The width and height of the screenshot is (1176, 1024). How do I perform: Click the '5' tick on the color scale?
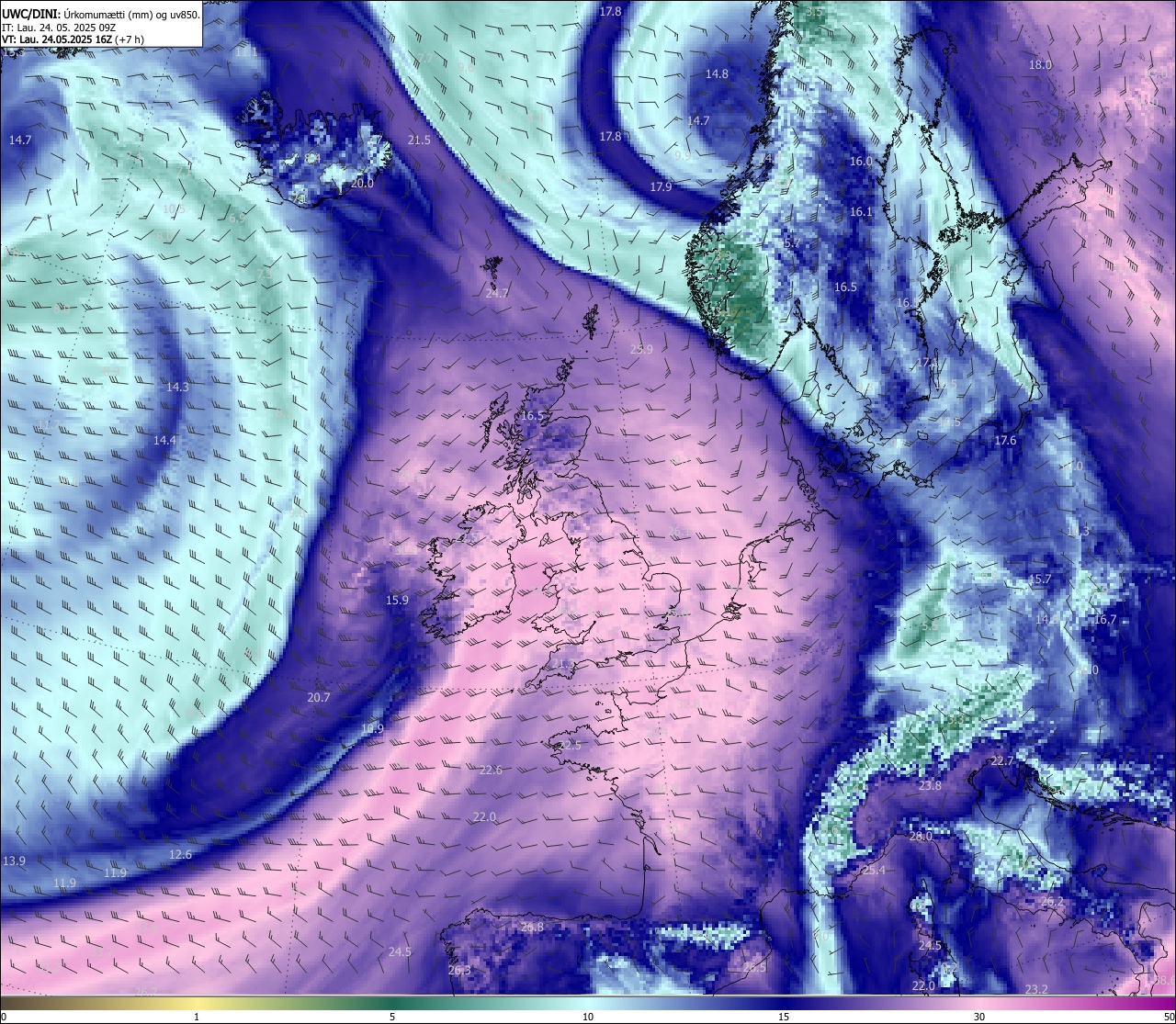pos(392,1017)
